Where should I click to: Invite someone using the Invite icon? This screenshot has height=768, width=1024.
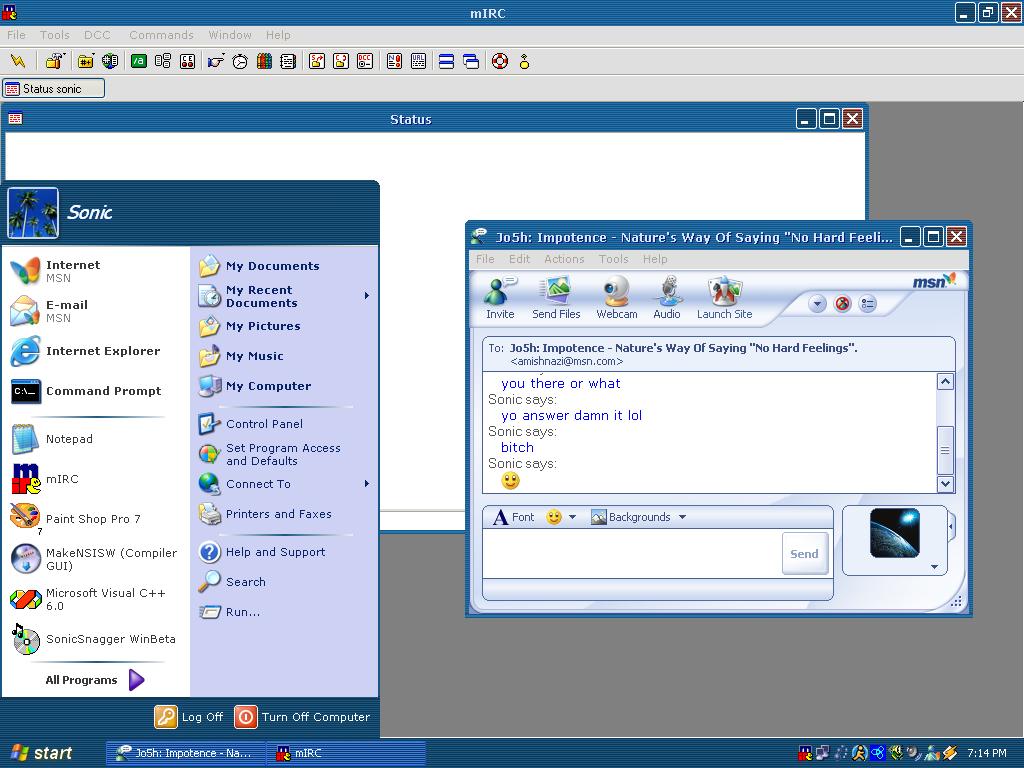pos(500,298)
